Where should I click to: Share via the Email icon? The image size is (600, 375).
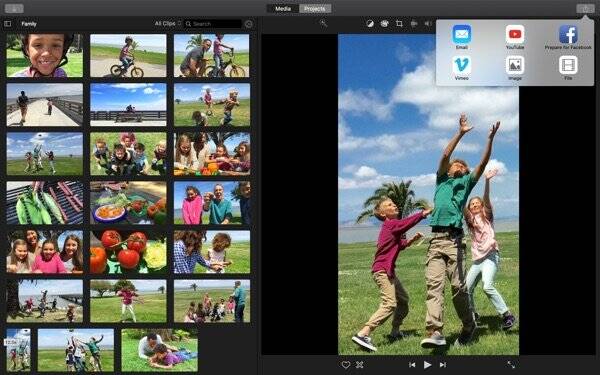tap(461, 34)
